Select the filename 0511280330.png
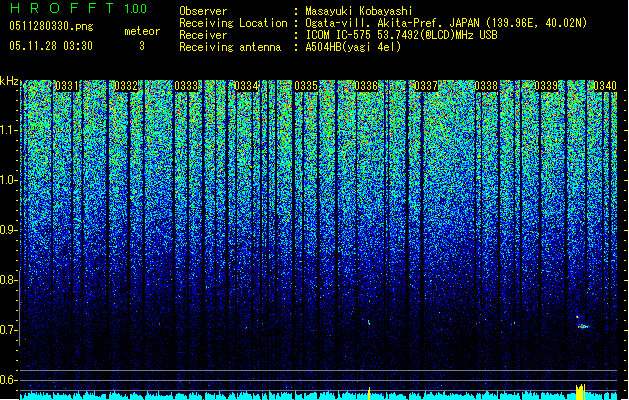The image size is (629, 400). click(51, 26)
